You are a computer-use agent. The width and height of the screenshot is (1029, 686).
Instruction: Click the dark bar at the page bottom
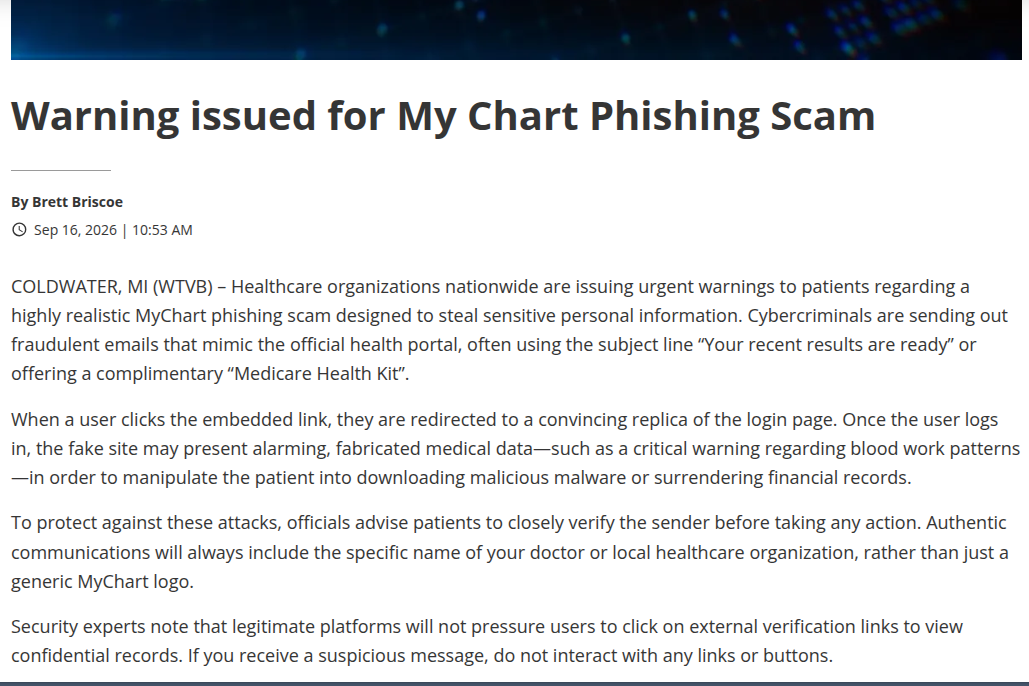514,683
